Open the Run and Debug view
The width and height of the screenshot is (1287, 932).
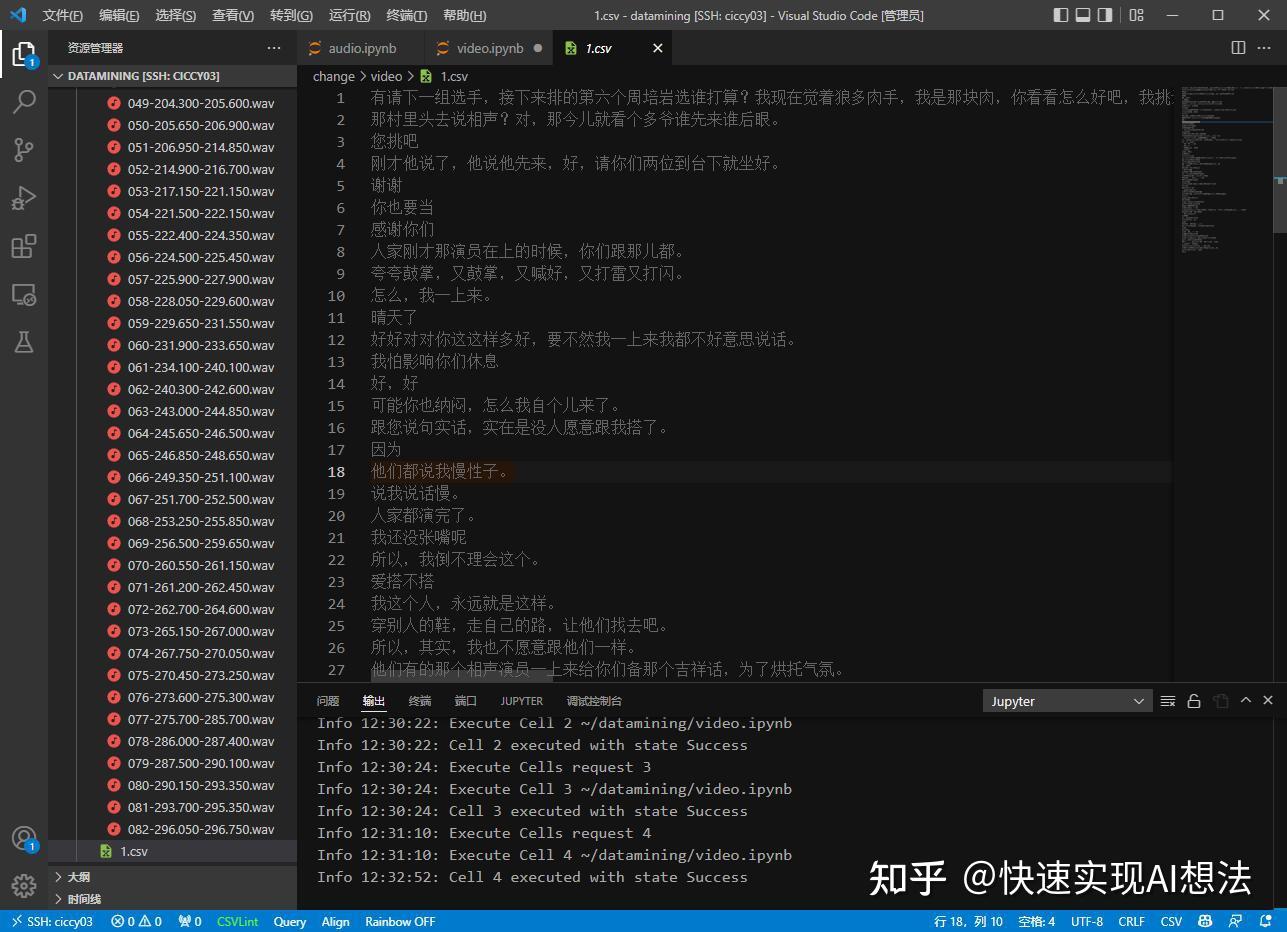24,197
